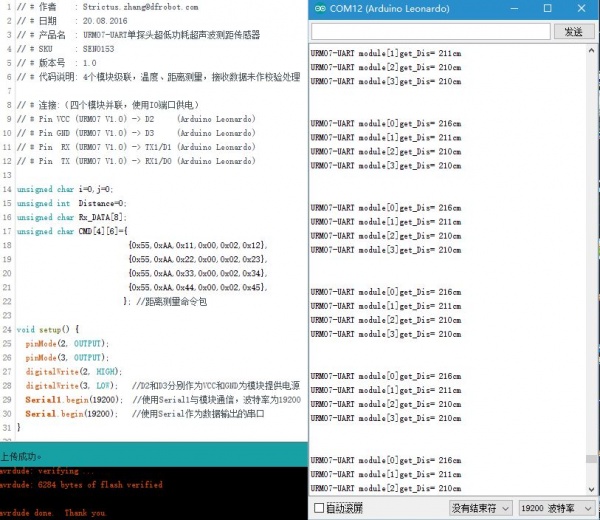Screen dimensions: 600x520
Task: Click version comment line '版本号 : 1.0'
Action: click(57, 63)
